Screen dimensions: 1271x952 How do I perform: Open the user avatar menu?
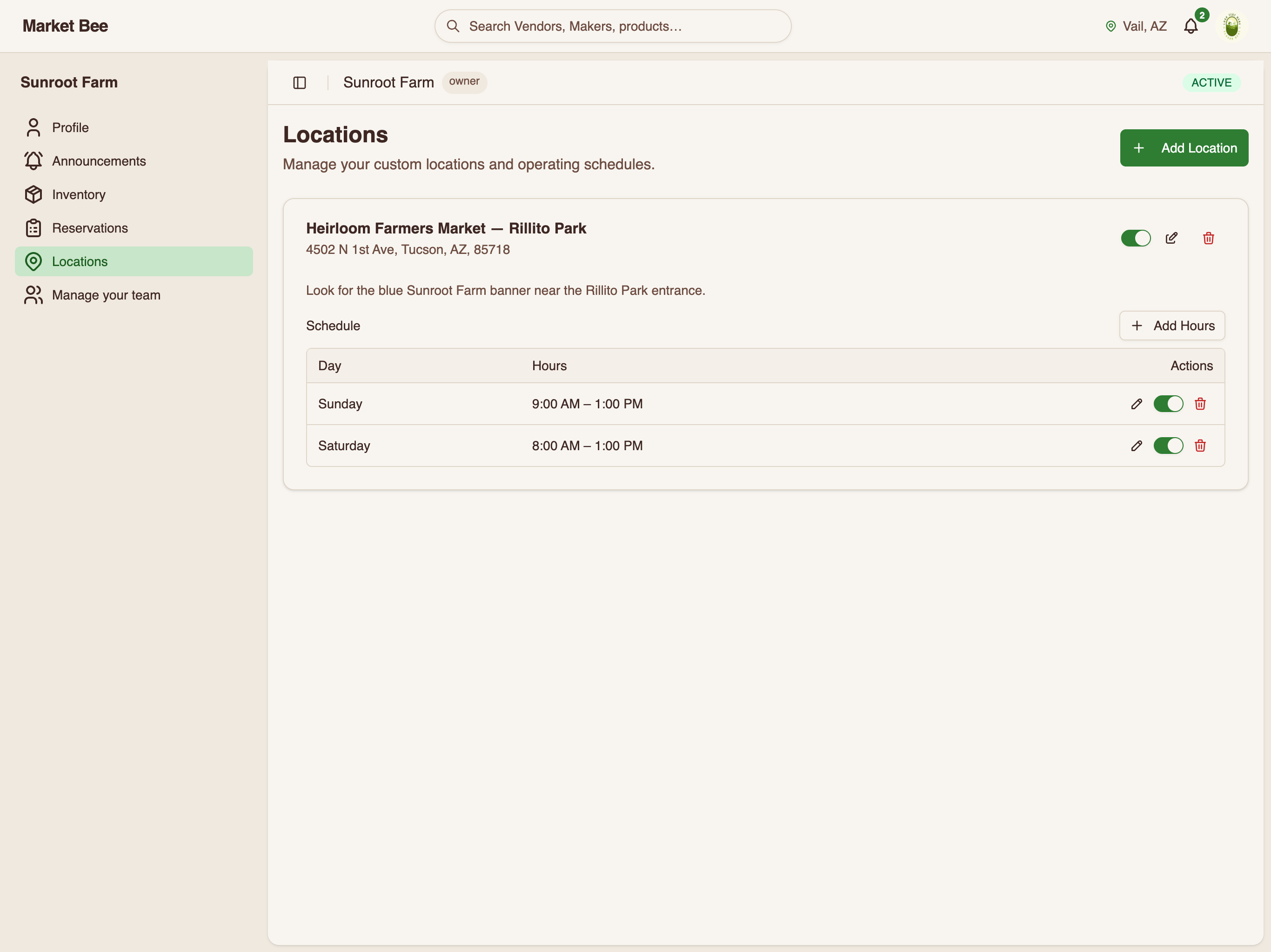[x=1231, y=27]
